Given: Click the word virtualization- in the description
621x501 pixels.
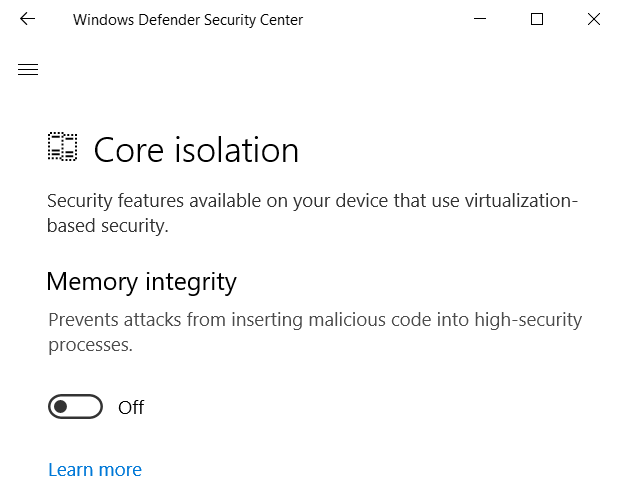Looking at the screenshot, I should 521,200.
